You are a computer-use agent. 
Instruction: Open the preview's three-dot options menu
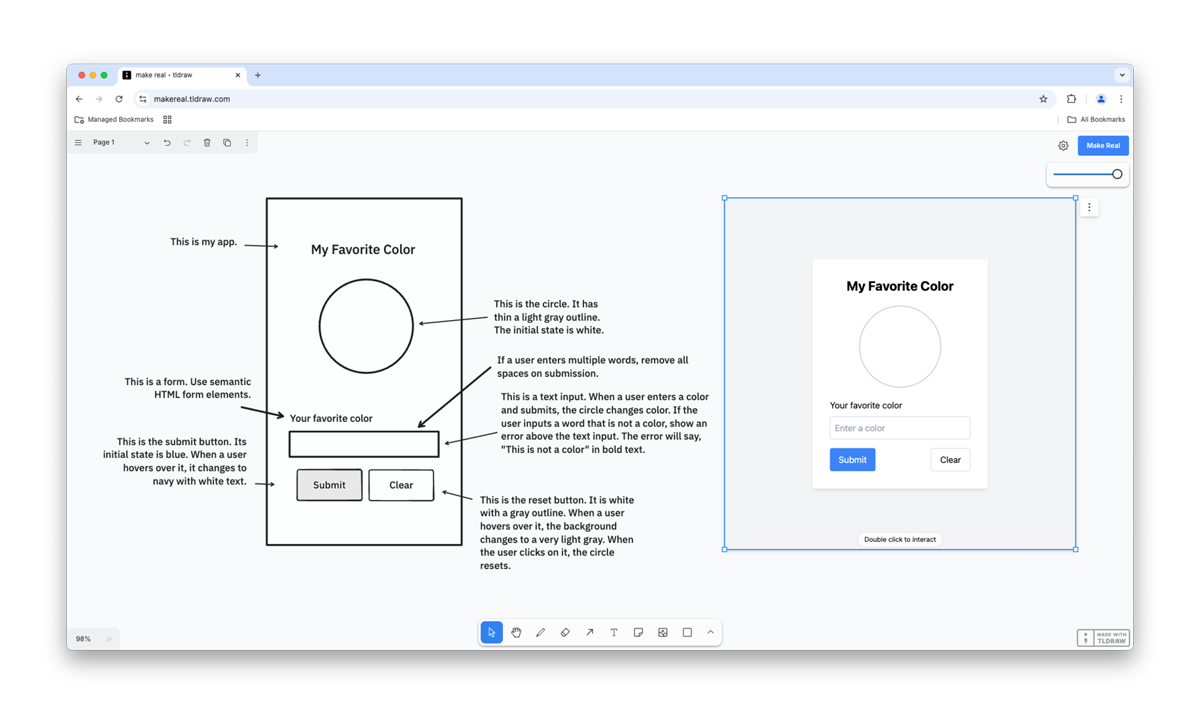pyautogui.click(x=1089, y=207)
